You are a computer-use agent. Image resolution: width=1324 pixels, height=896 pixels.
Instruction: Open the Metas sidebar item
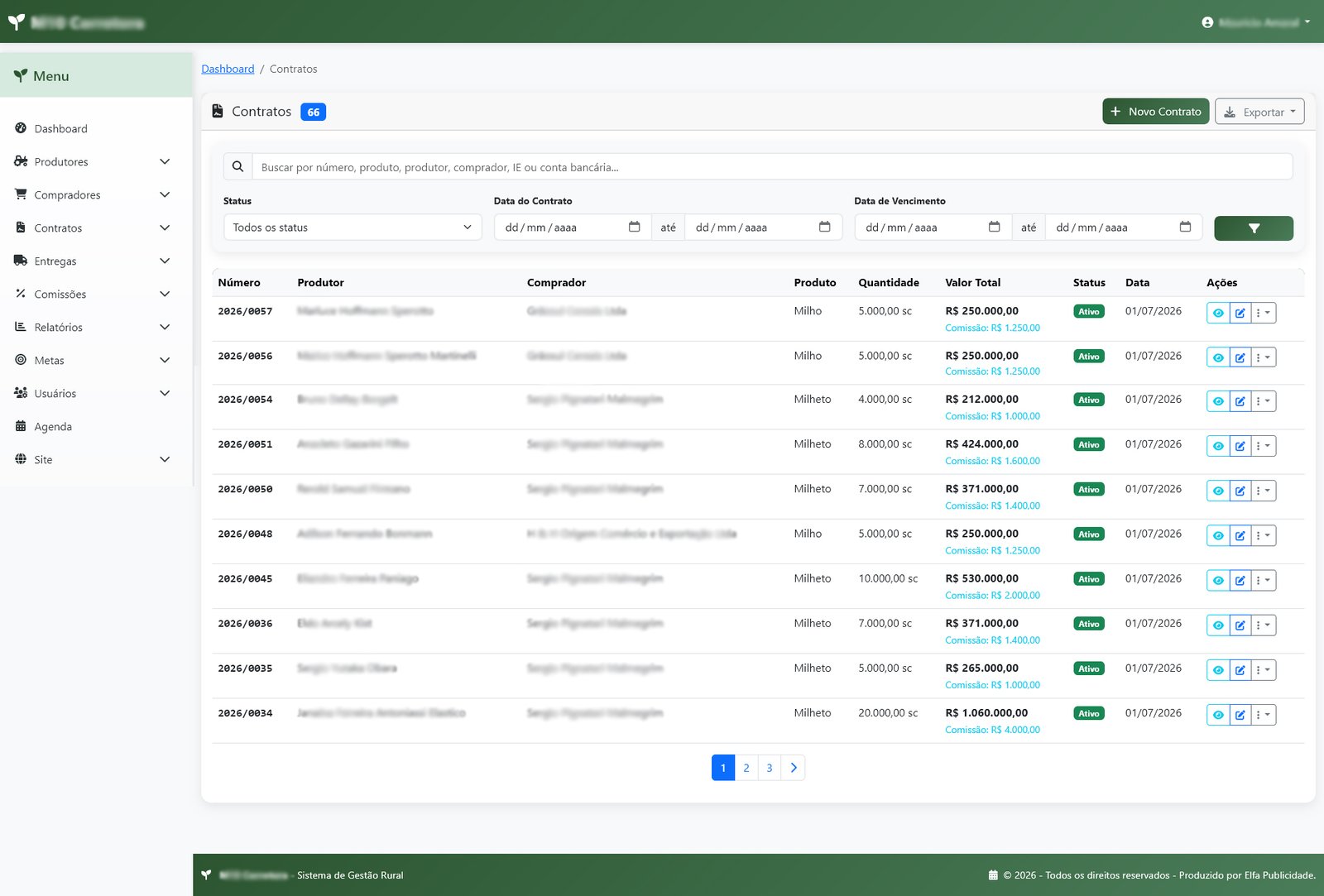click(93, 360)
